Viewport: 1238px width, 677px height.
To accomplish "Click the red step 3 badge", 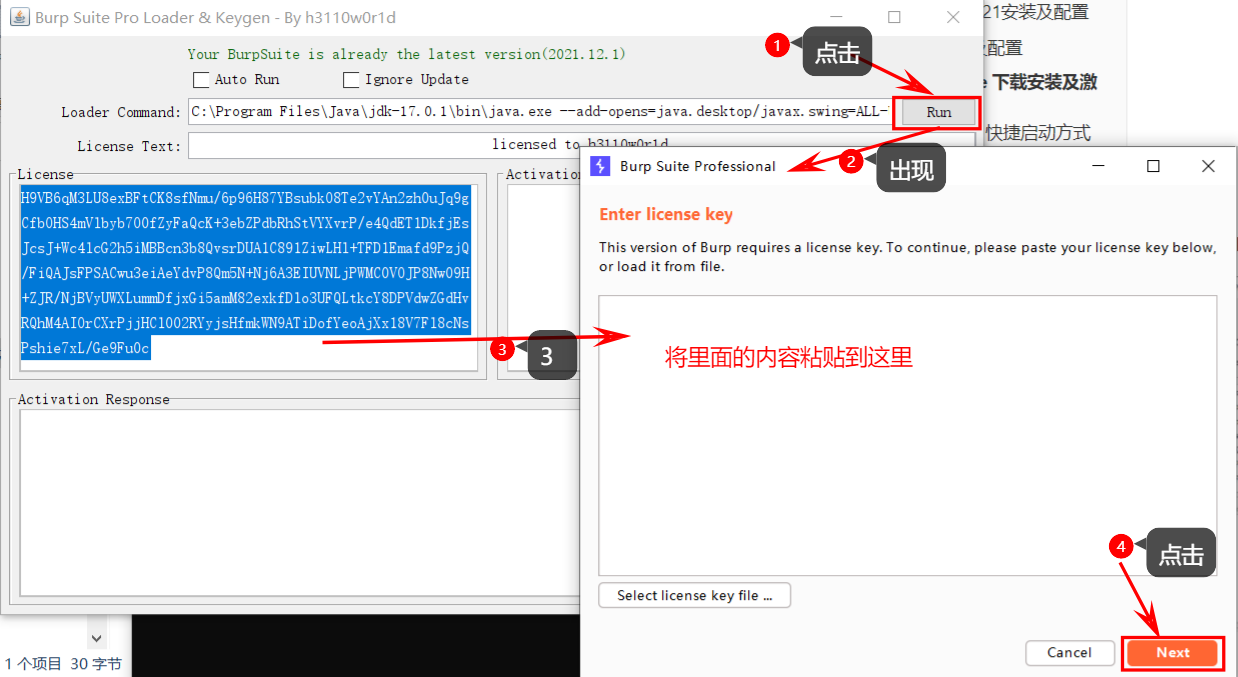I will pos(503,349).
